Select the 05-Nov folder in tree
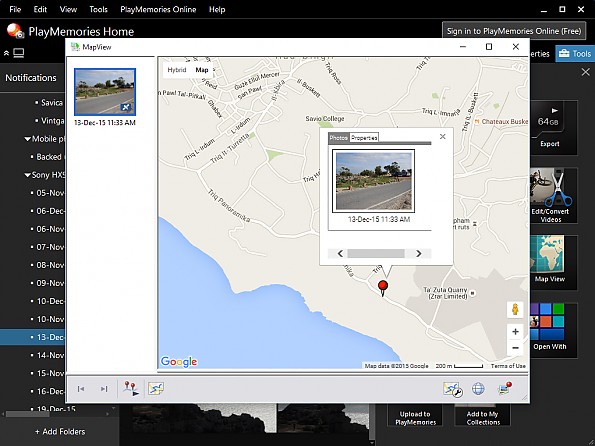595x446 pixels. [x=50, y=193]
